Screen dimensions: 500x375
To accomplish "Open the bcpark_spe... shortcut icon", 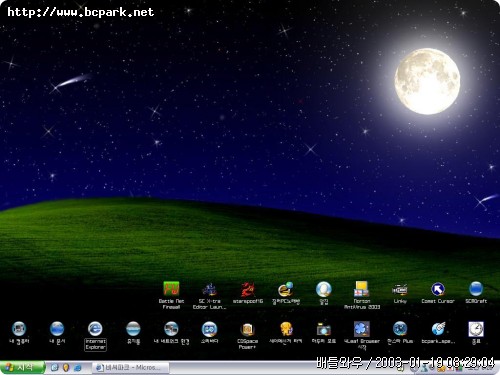I will pos(438,329).
